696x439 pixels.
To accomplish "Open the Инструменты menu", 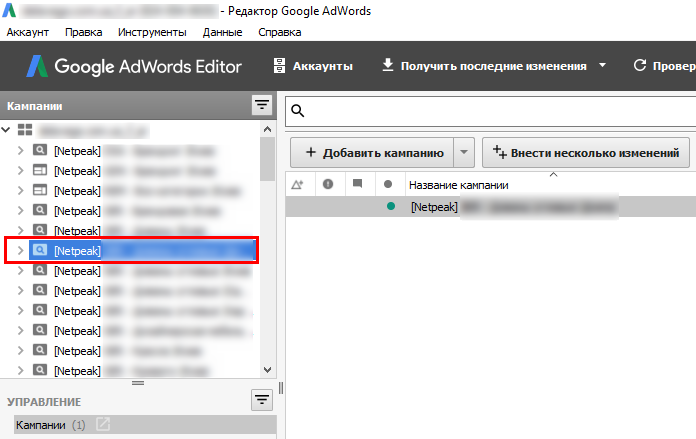I will click(x=152, y=32).
